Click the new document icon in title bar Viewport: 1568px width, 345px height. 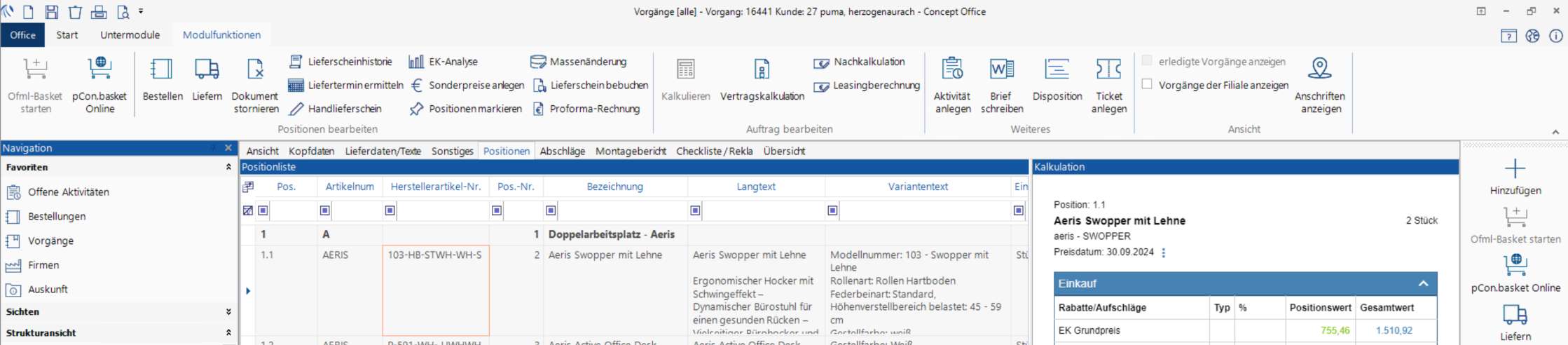click(29, 12)
